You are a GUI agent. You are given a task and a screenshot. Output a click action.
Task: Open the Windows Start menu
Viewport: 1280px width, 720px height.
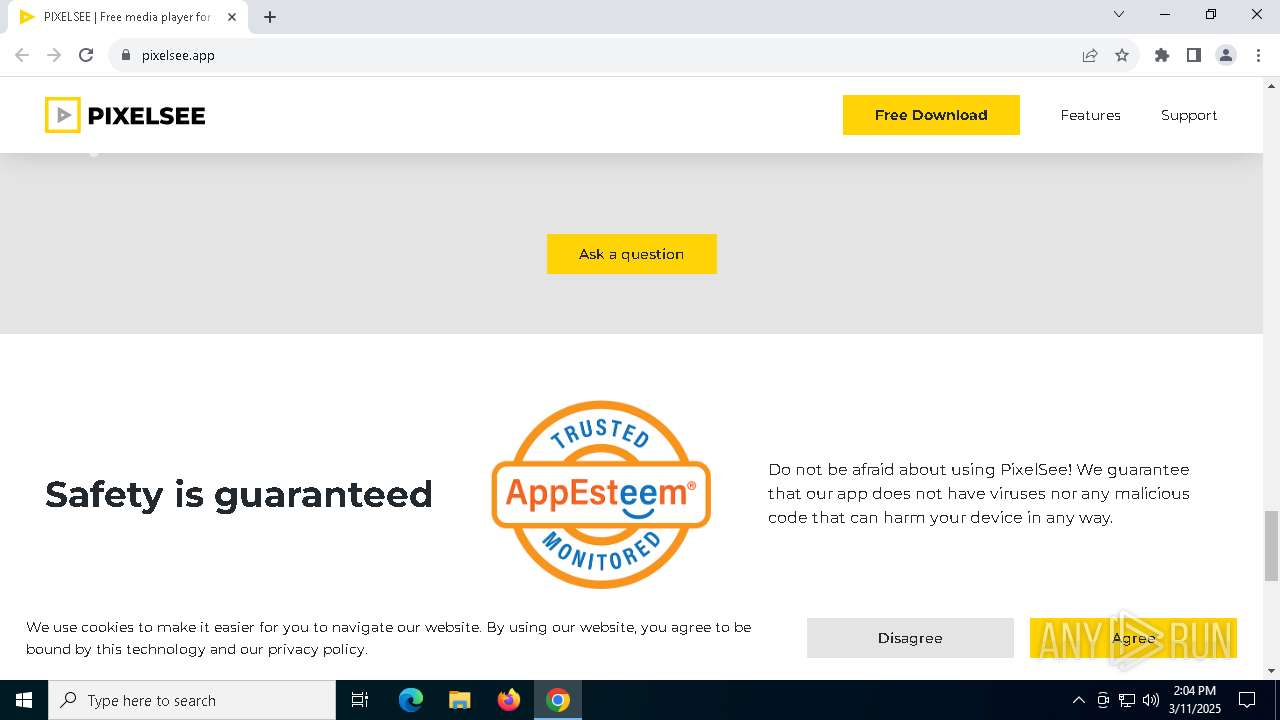pos(24,700)
